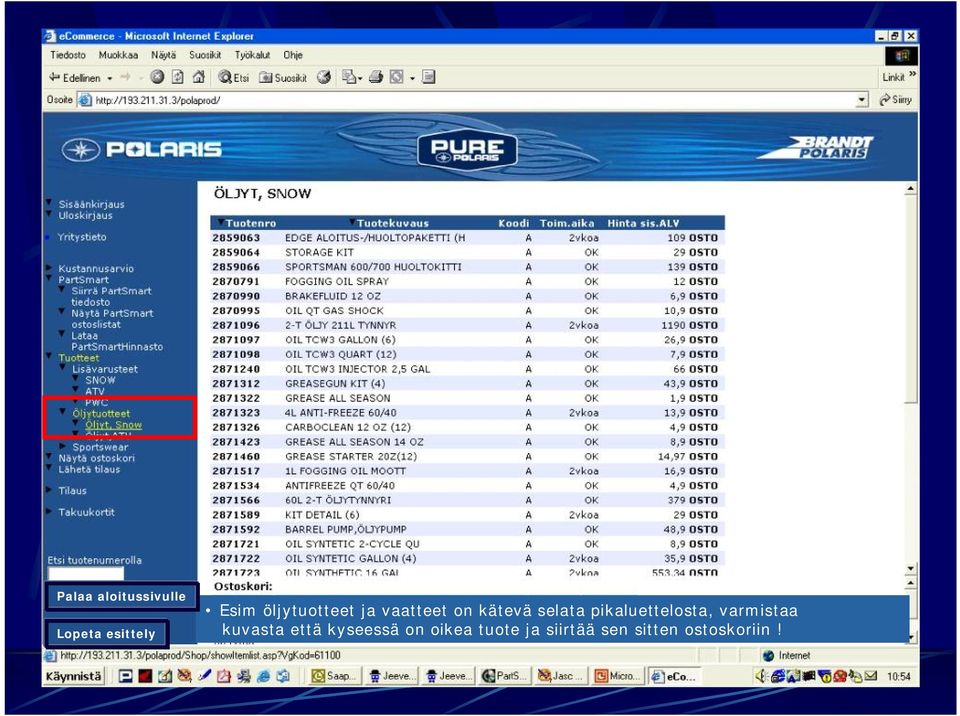Image resolution: width=960 pixels, height=716 pixels.
Task: Click the Brandt Polaris logo
Action: pyautogui.click(x=817, y=147)
